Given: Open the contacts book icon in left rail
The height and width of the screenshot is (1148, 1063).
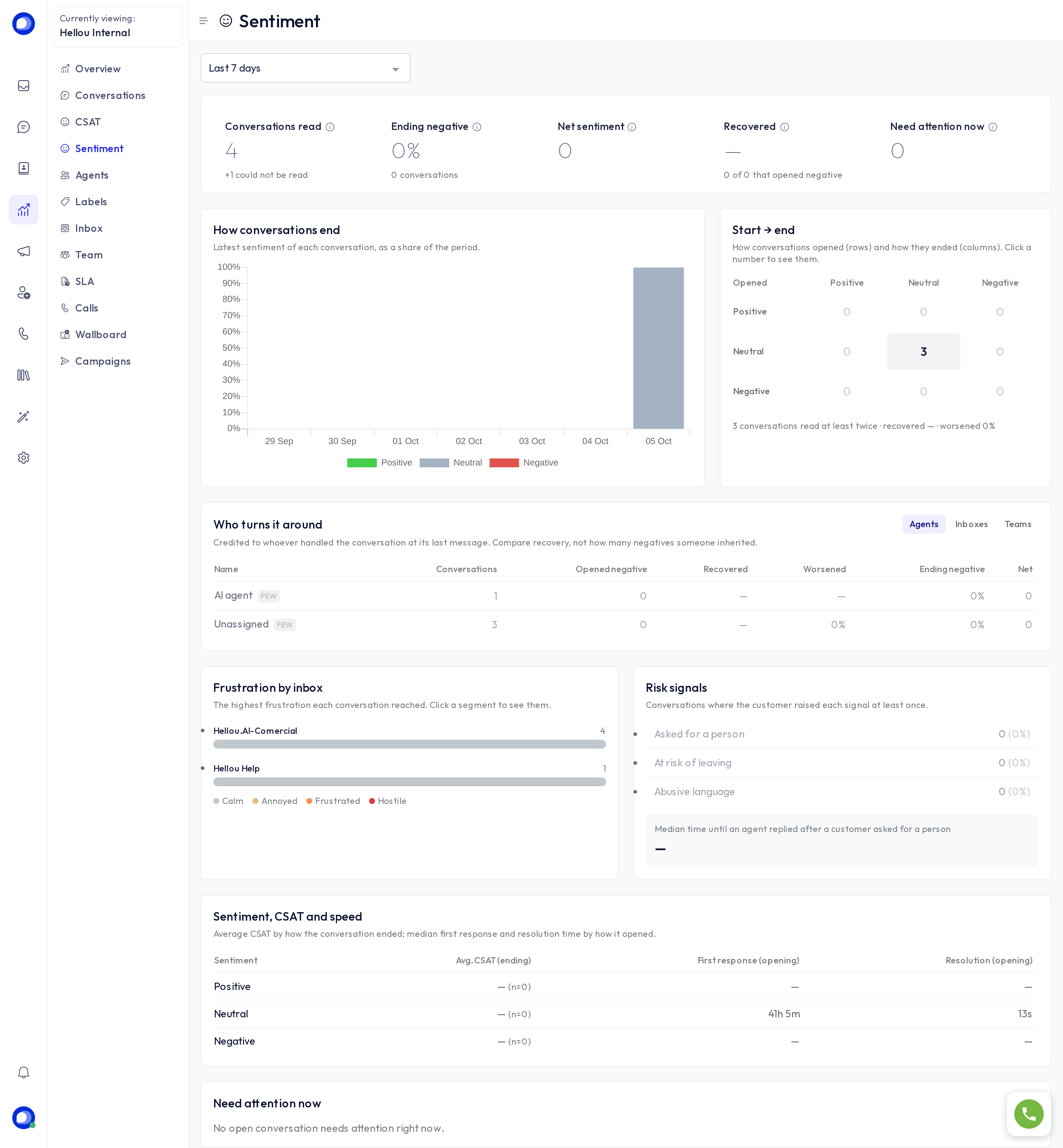Looking at the screenshot, I should point(24,169).
